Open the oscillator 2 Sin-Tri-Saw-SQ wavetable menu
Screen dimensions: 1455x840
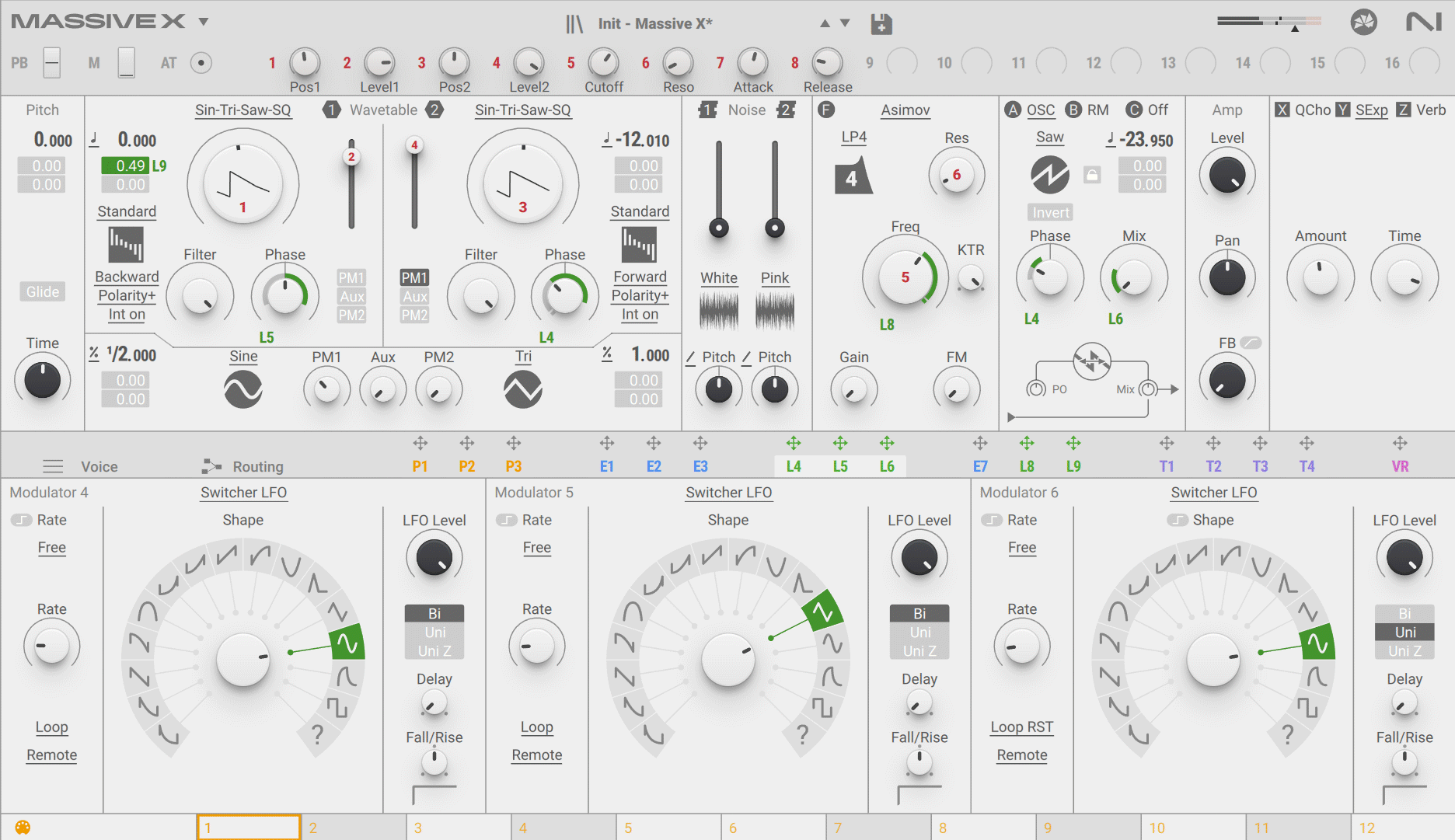[522, 110]
